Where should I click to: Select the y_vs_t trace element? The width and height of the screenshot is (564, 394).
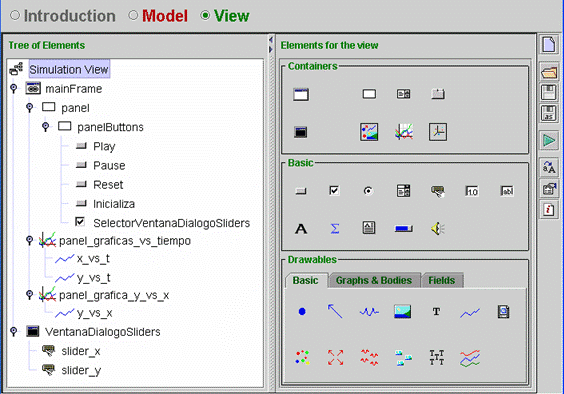point(93,277)
